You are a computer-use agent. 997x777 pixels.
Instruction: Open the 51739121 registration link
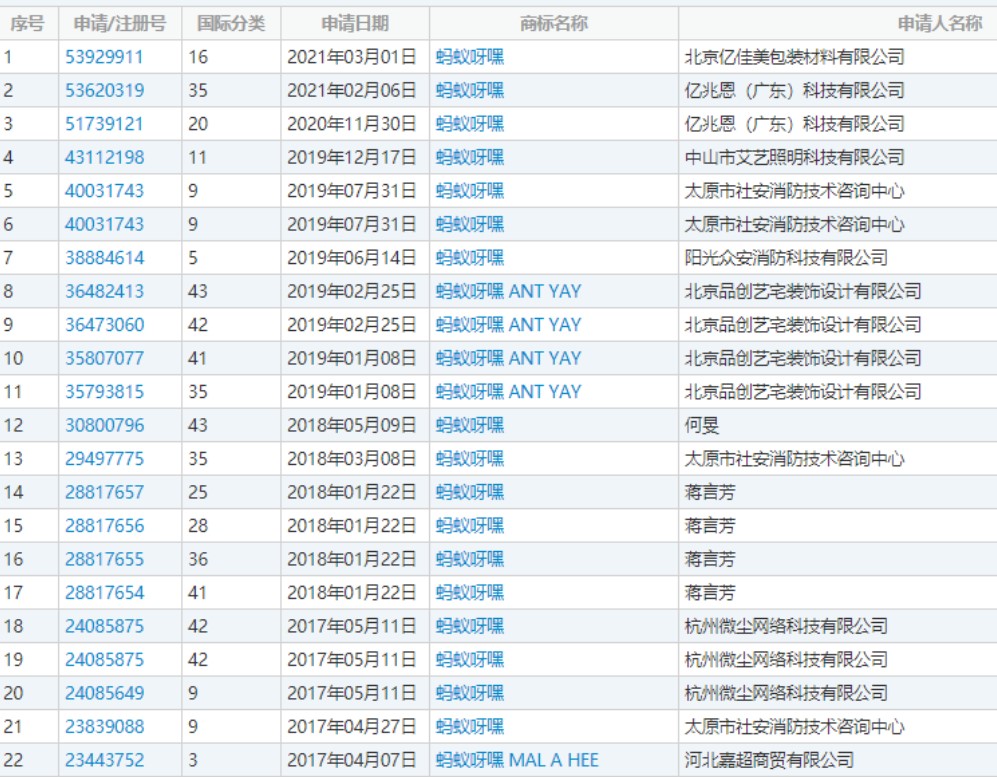pos(104,124)
